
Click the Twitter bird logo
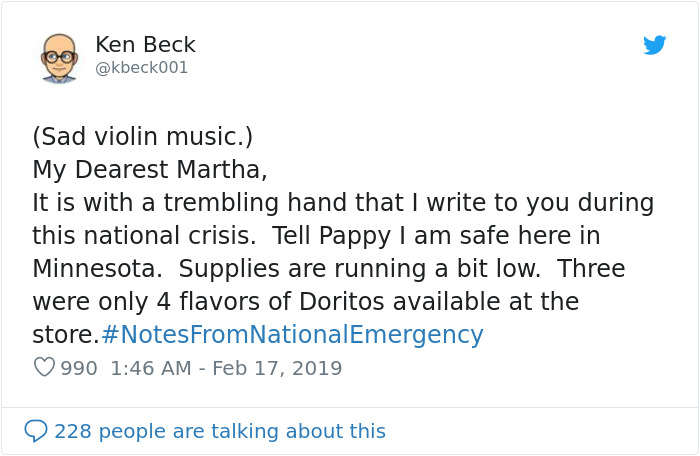click(x=654, y=45)
